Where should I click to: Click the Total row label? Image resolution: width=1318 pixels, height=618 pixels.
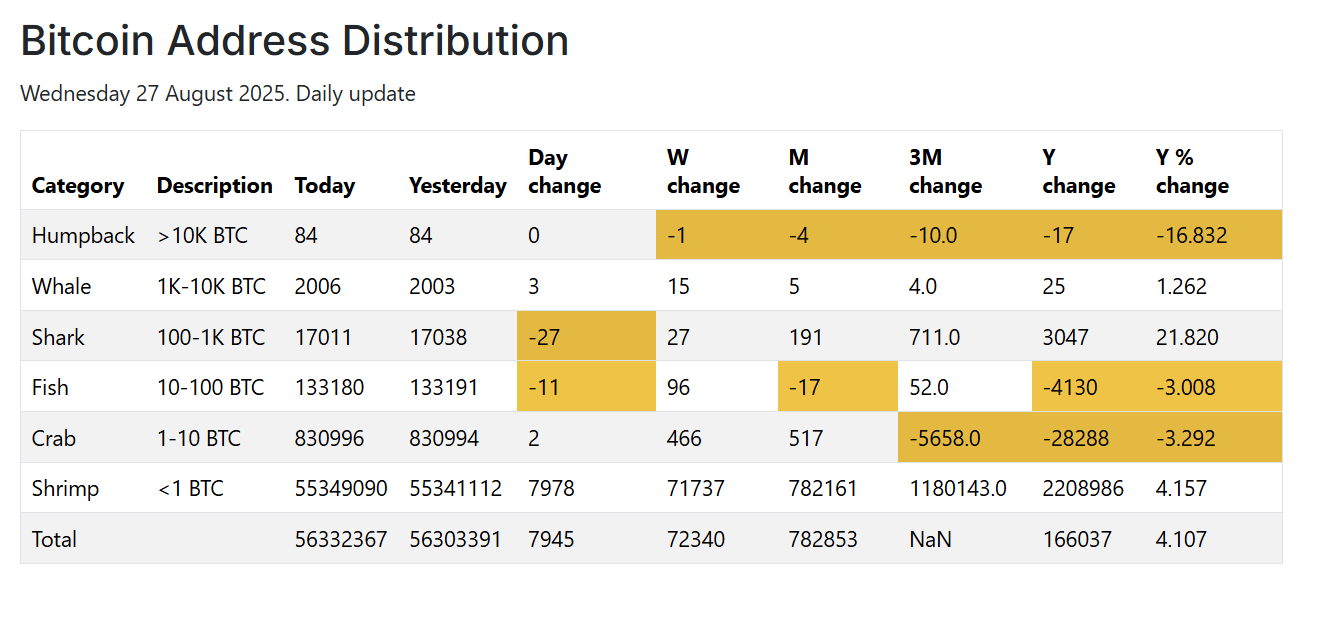[54, 540]
